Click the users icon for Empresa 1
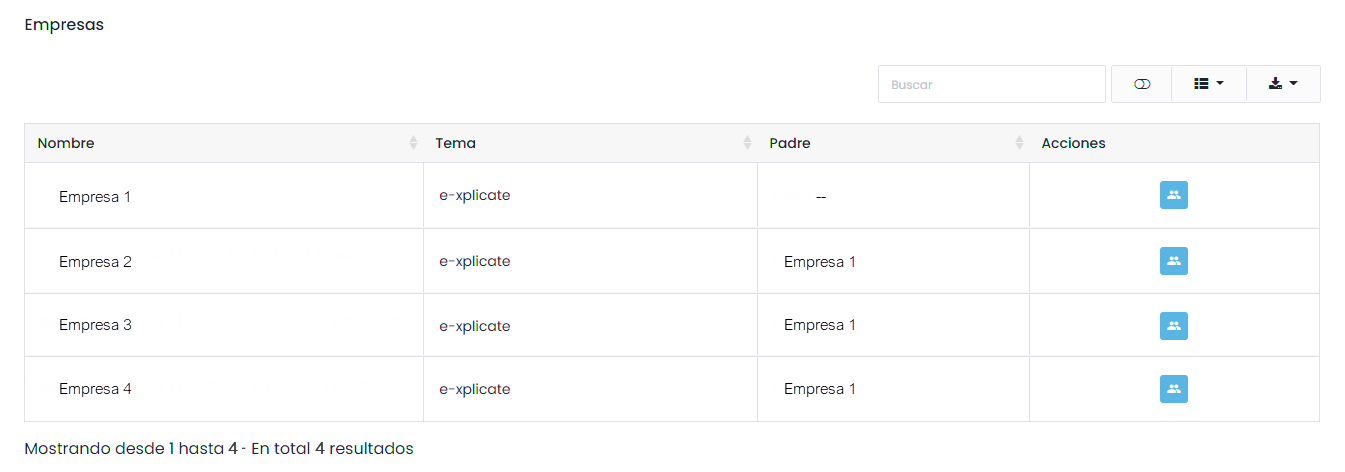 [1173, 195]
